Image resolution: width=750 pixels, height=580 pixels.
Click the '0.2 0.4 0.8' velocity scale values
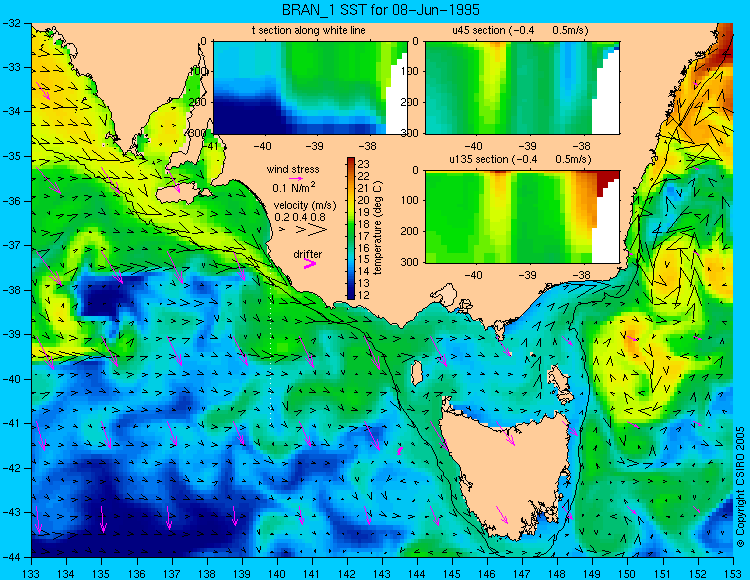[300, 217]
